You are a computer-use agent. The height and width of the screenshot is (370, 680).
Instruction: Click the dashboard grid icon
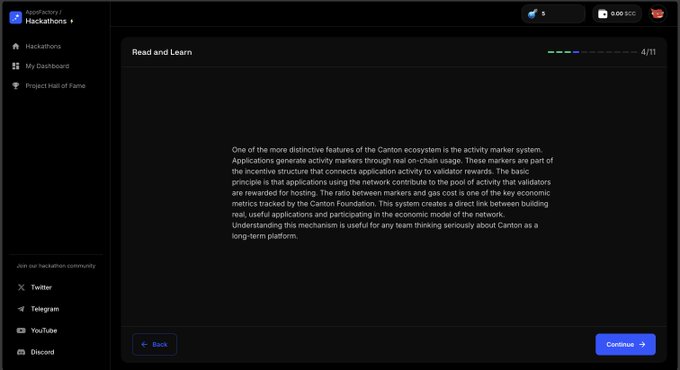tap(16, 66)
